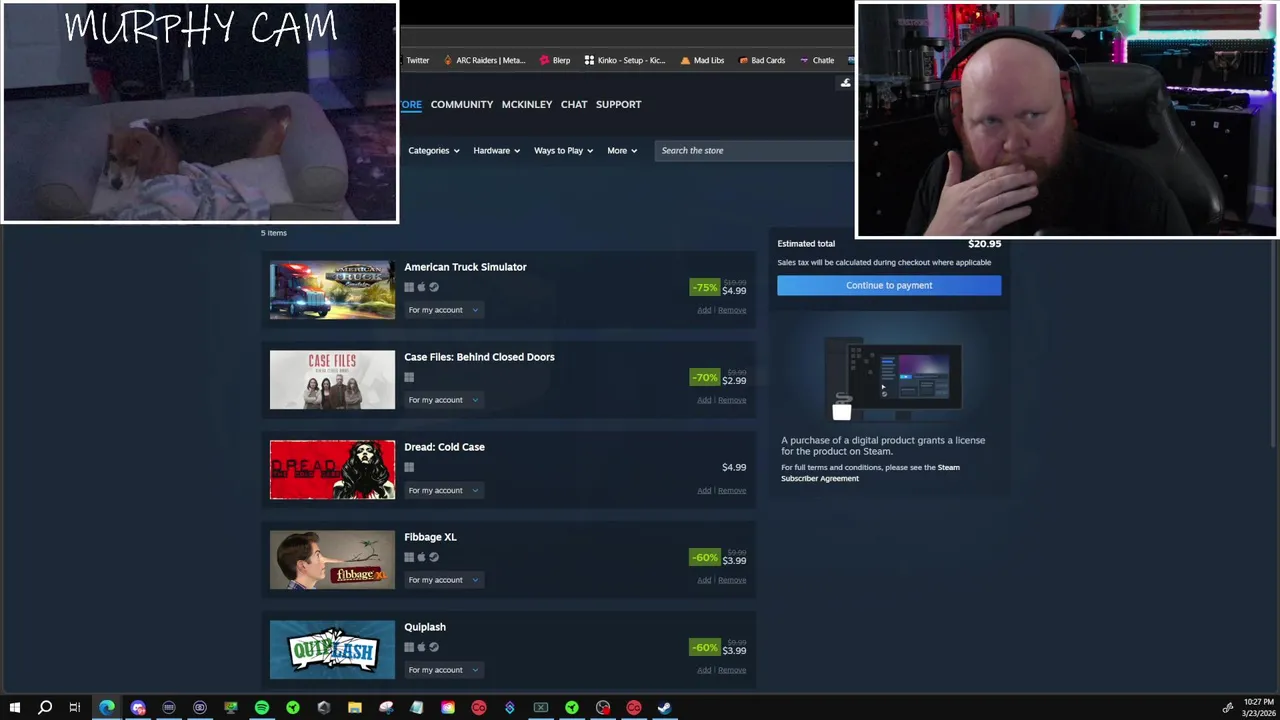1280x720 pixels.
Task: Open the Bad Cards bookmark
Action: [762, 60]
